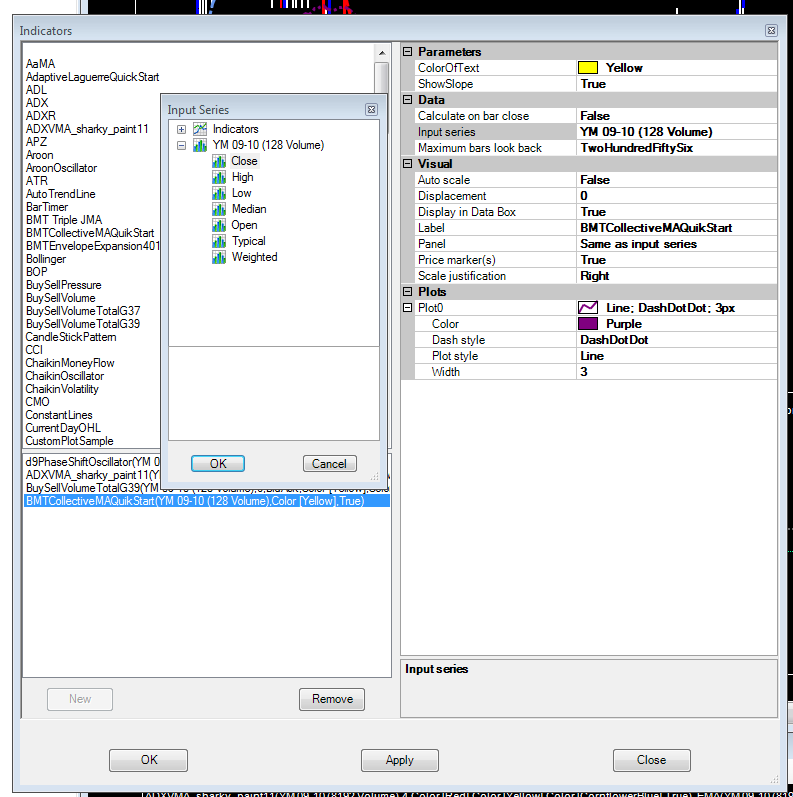Click the bar icon beside Typical
This screenshot has width=793, height=797.
coord(219,241)
